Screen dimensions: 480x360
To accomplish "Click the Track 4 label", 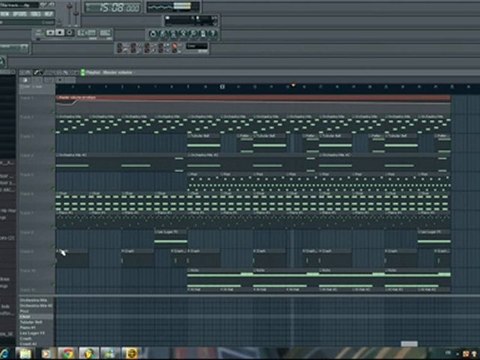I will (x=27, y=156).
